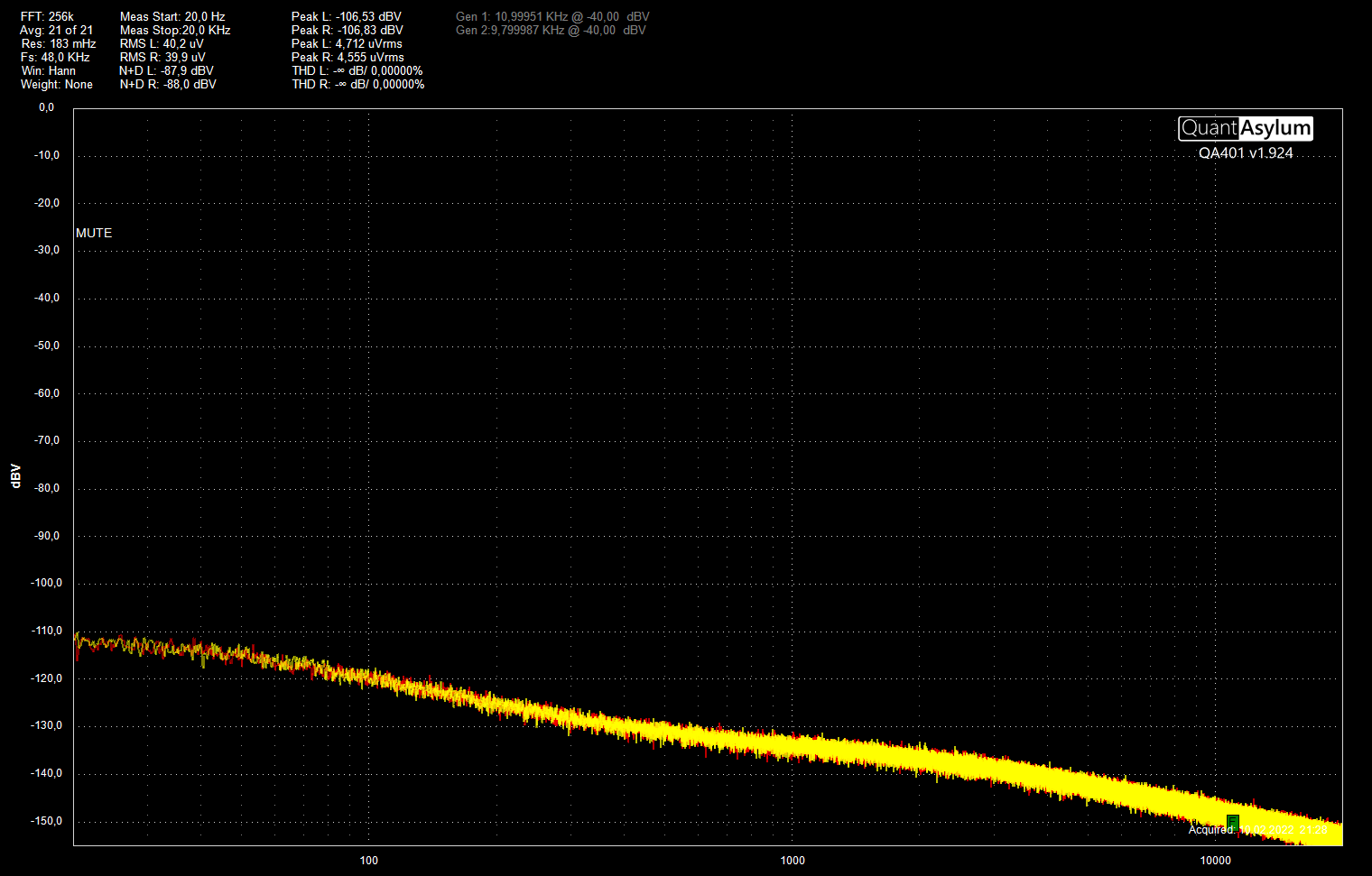1372x876 pixels.
Task: Click the N+D R: -88,0 dBV value
Action: [x=168, y=84]
